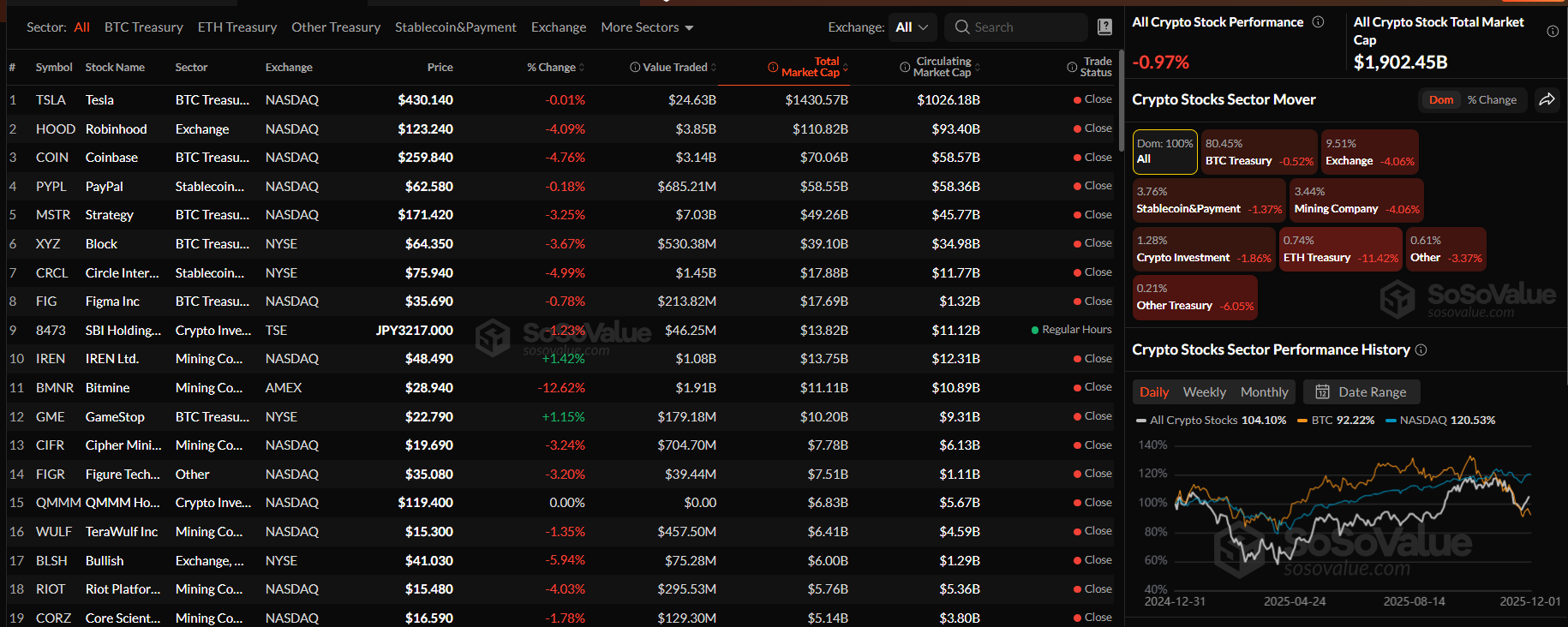Sort arrows on Circulating Market Cap column
1568x627 pixels.
tap(977, 67)
